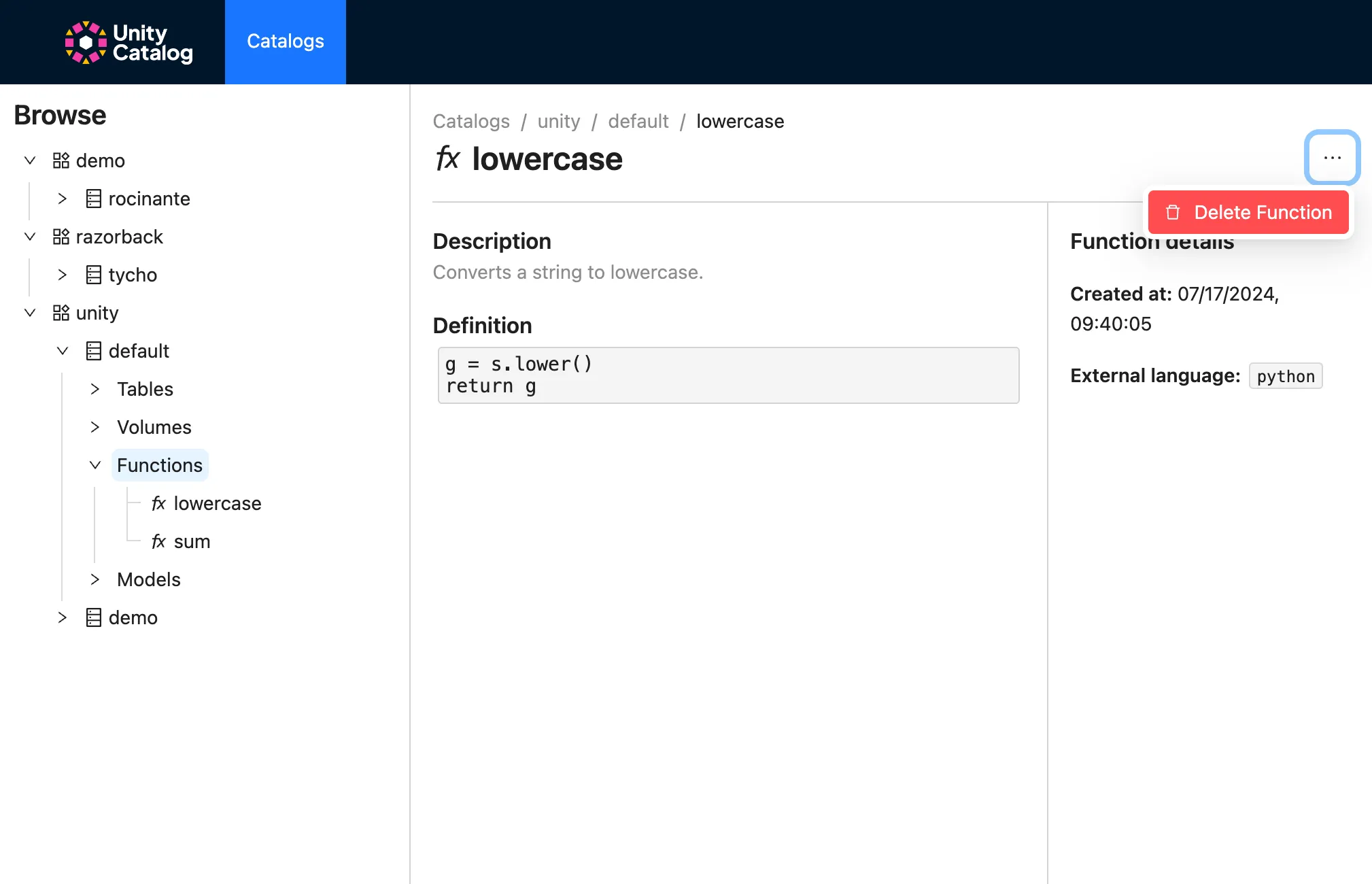Click the fx icon next to sum function
The image size is (1372, 884).
point(158,541)
